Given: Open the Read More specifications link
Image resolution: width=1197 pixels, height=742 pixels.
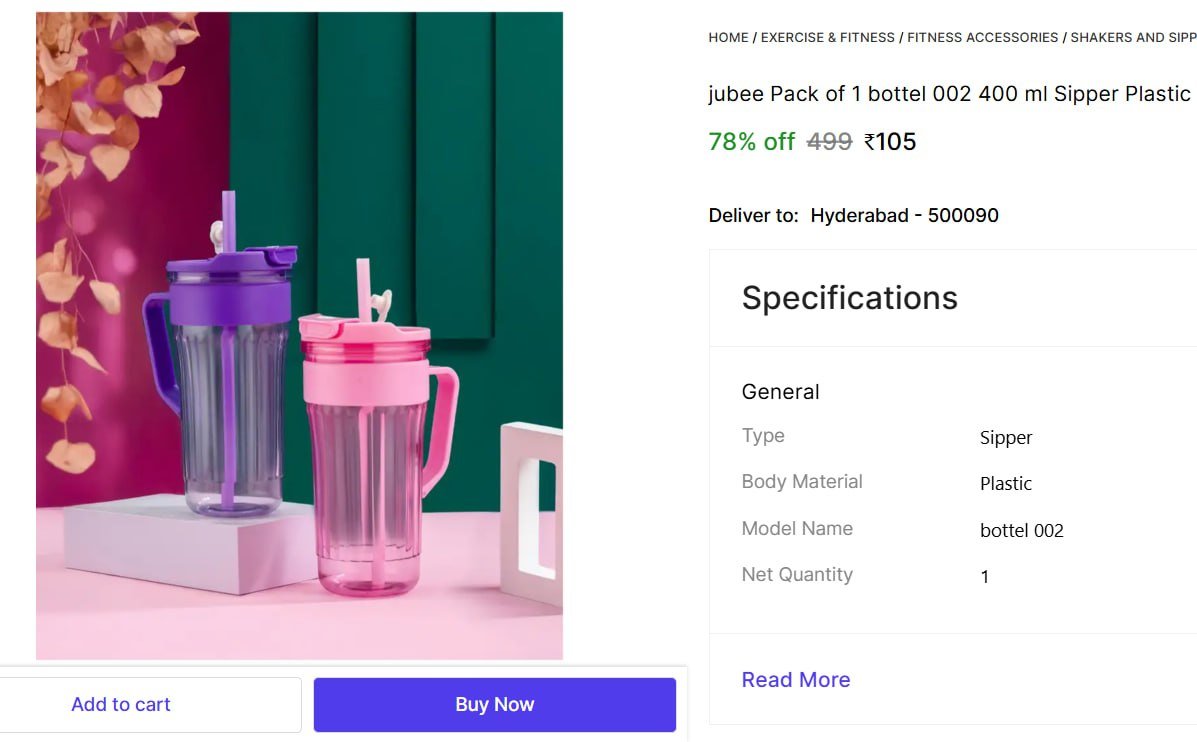Looking at the screenshot, I should pos(796,680).
